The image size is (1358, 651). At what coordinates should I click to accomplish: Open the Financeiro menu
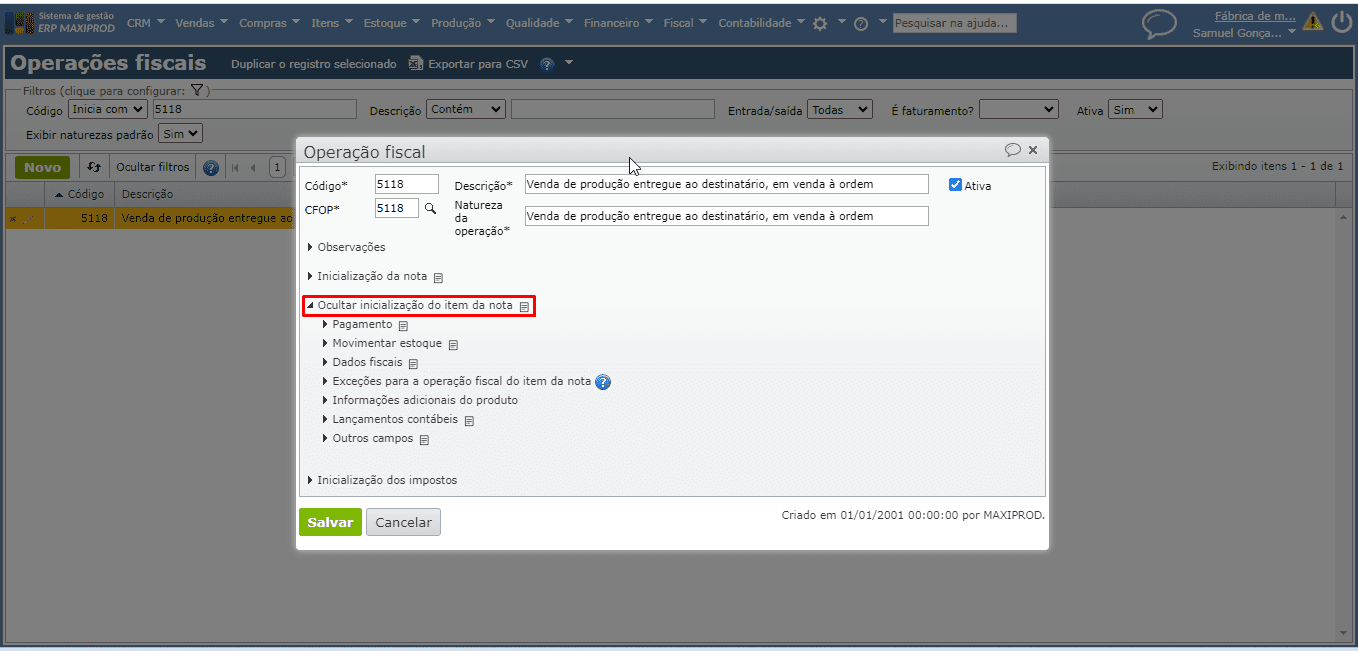point(619,23)
